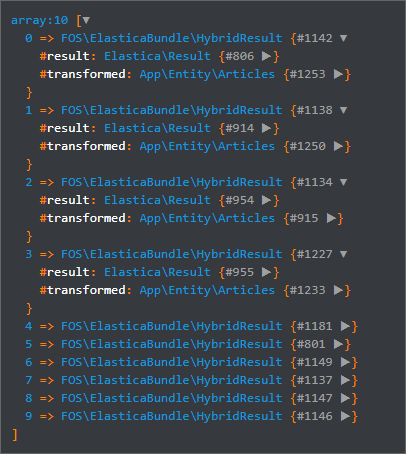
Task: Click App\Entity\Articles class beside #1250
Action: point(207,147)
